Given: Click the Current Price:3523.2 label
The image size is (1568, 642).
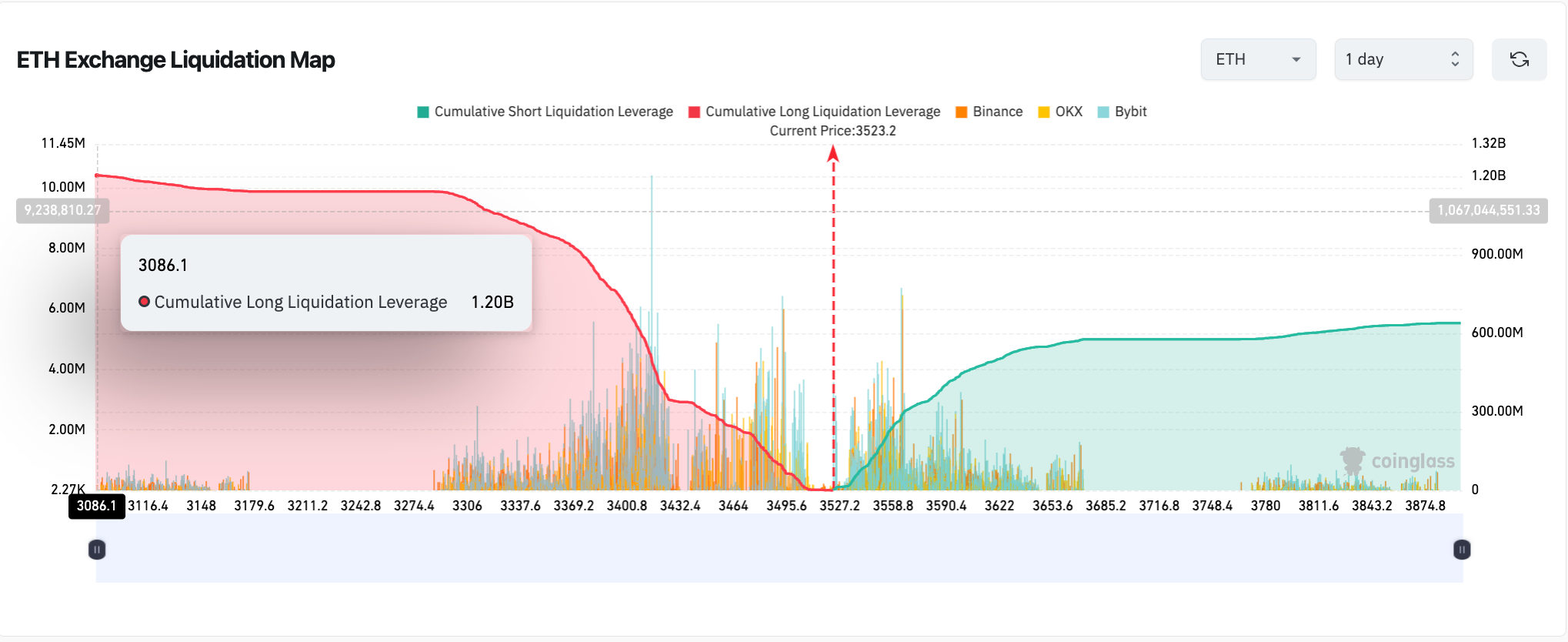Looking at the screenshot, I should 833,131.
